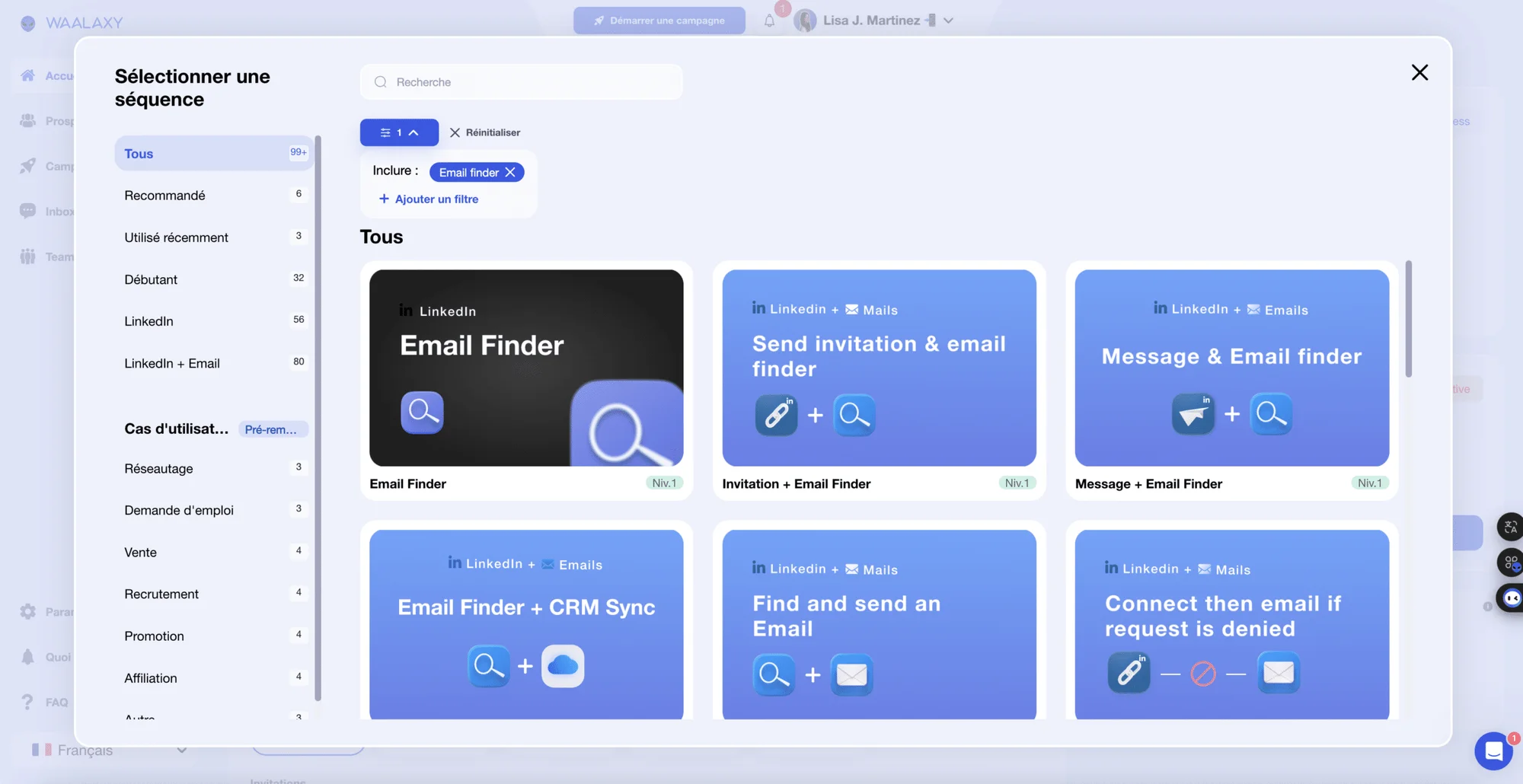
Task: Select the Recommandé category
Action: coord(214,196)
